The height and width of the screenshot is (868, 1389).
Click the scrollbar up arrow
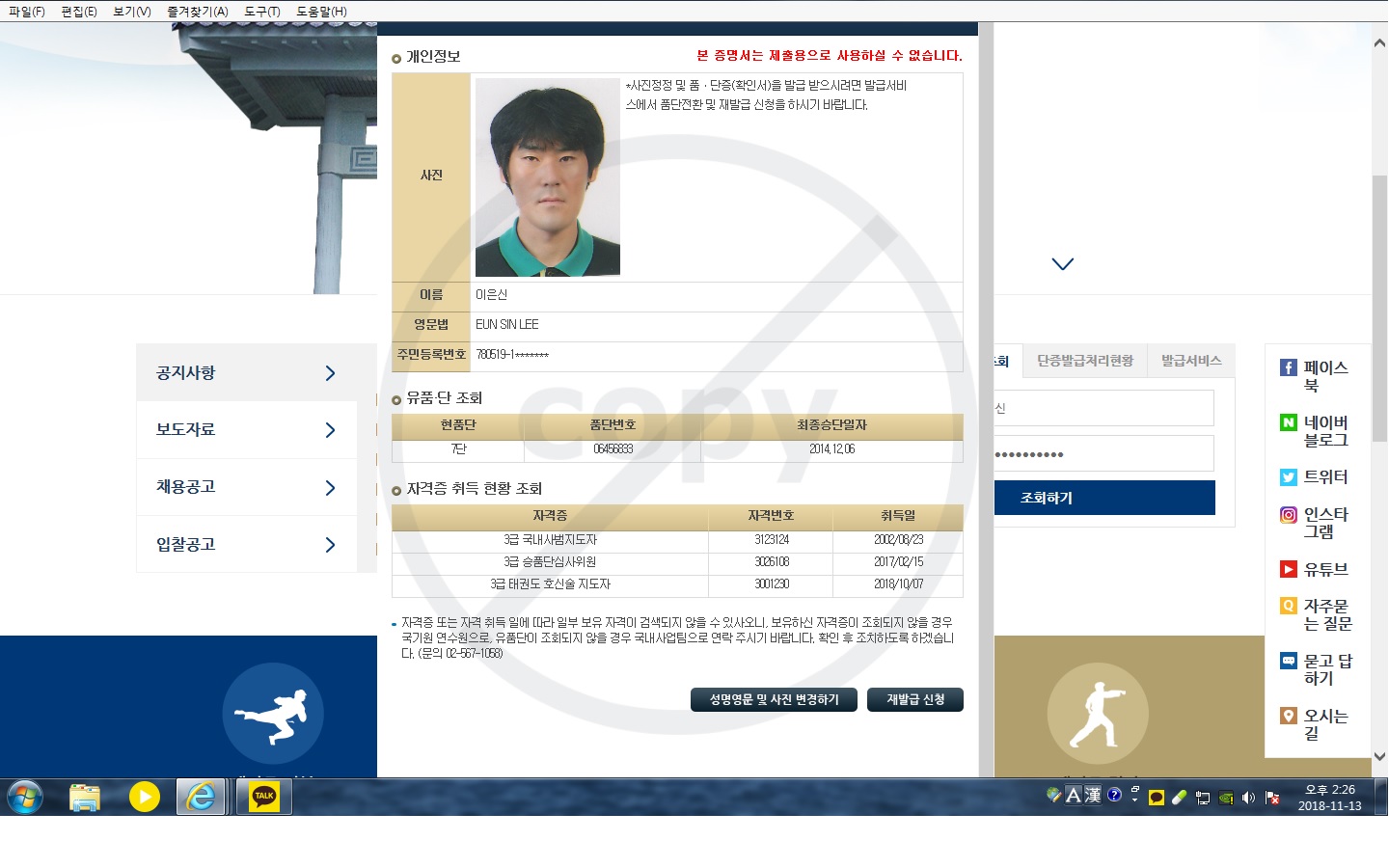click(1379, 43)
